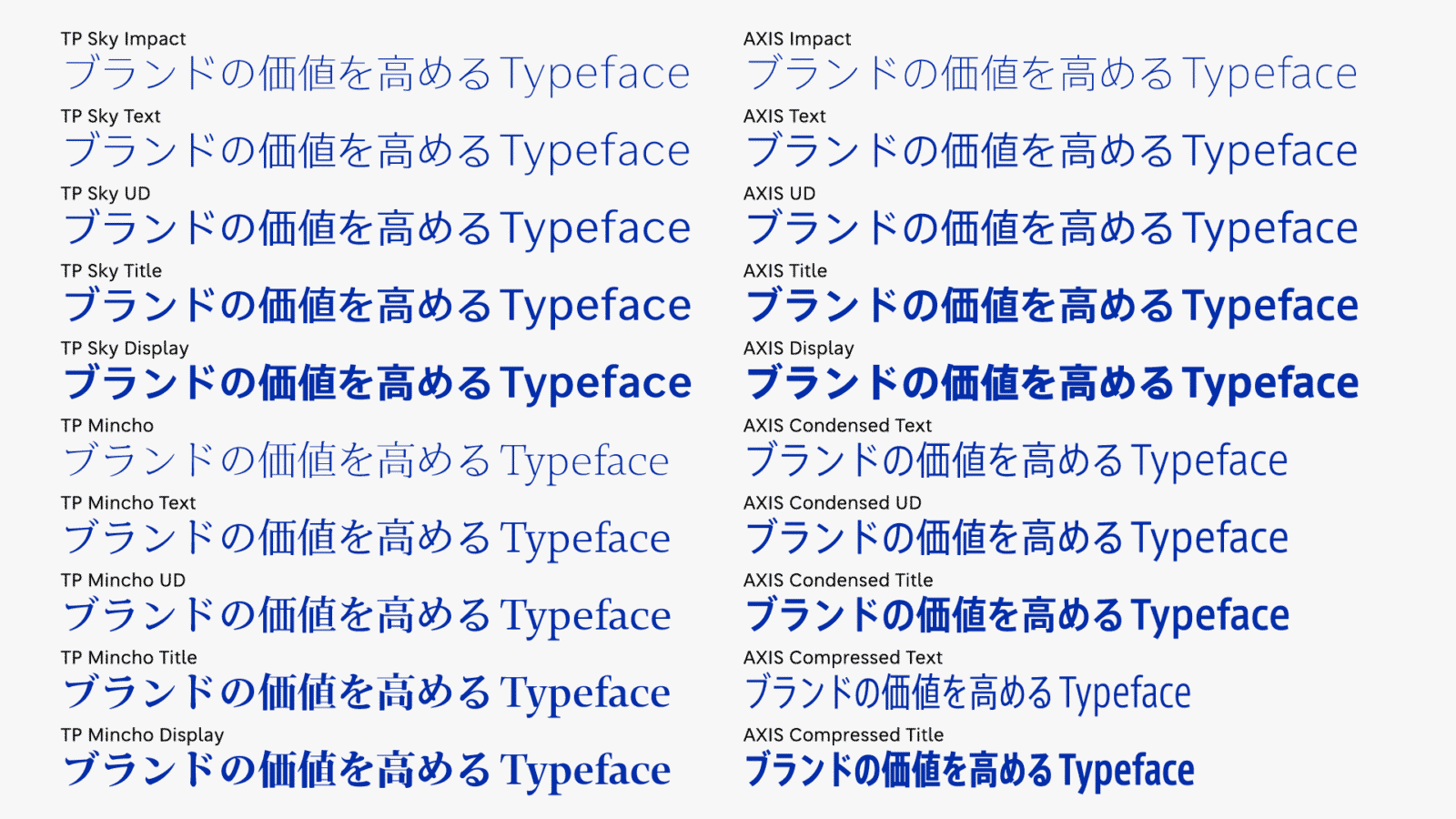Select the AXIS Compressed Title sample text
This screenshot has width=1456, height=819.
969,770
